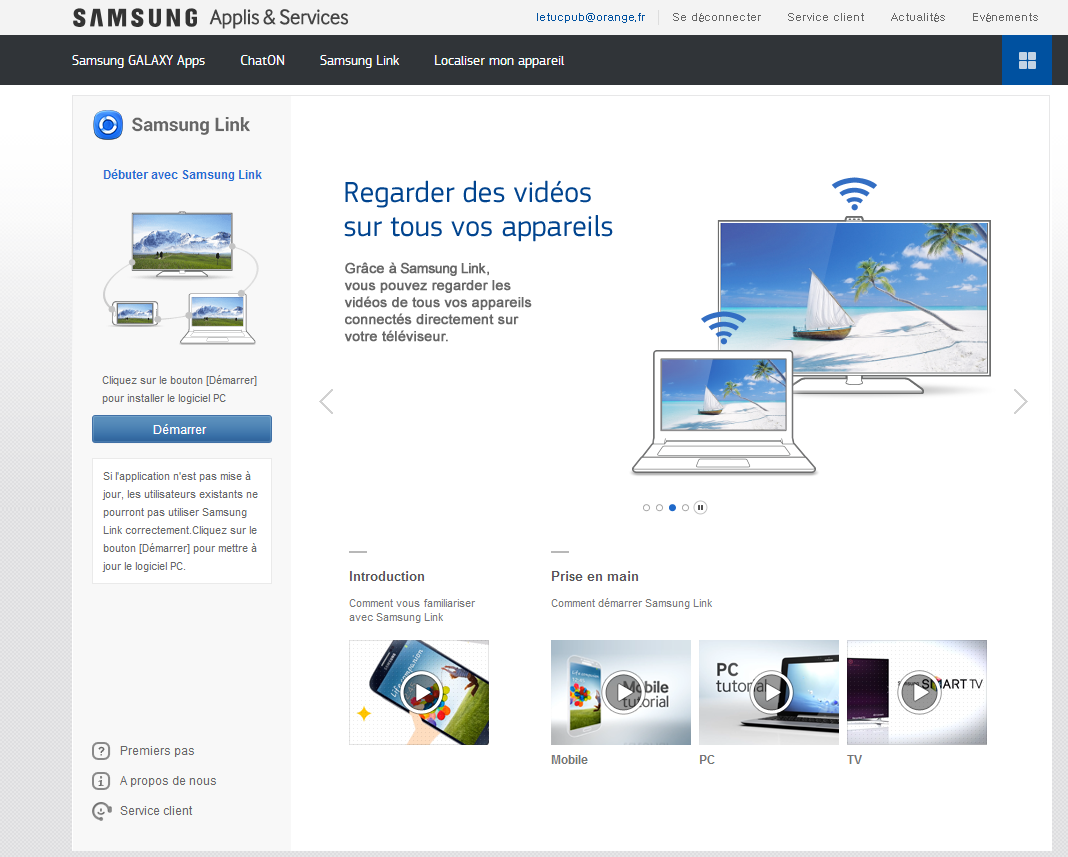Image resolution: width=1068 pixels, height=857 pixels.
Task: Go to previous carousel slide arrow
Action: tap(326, 401)
